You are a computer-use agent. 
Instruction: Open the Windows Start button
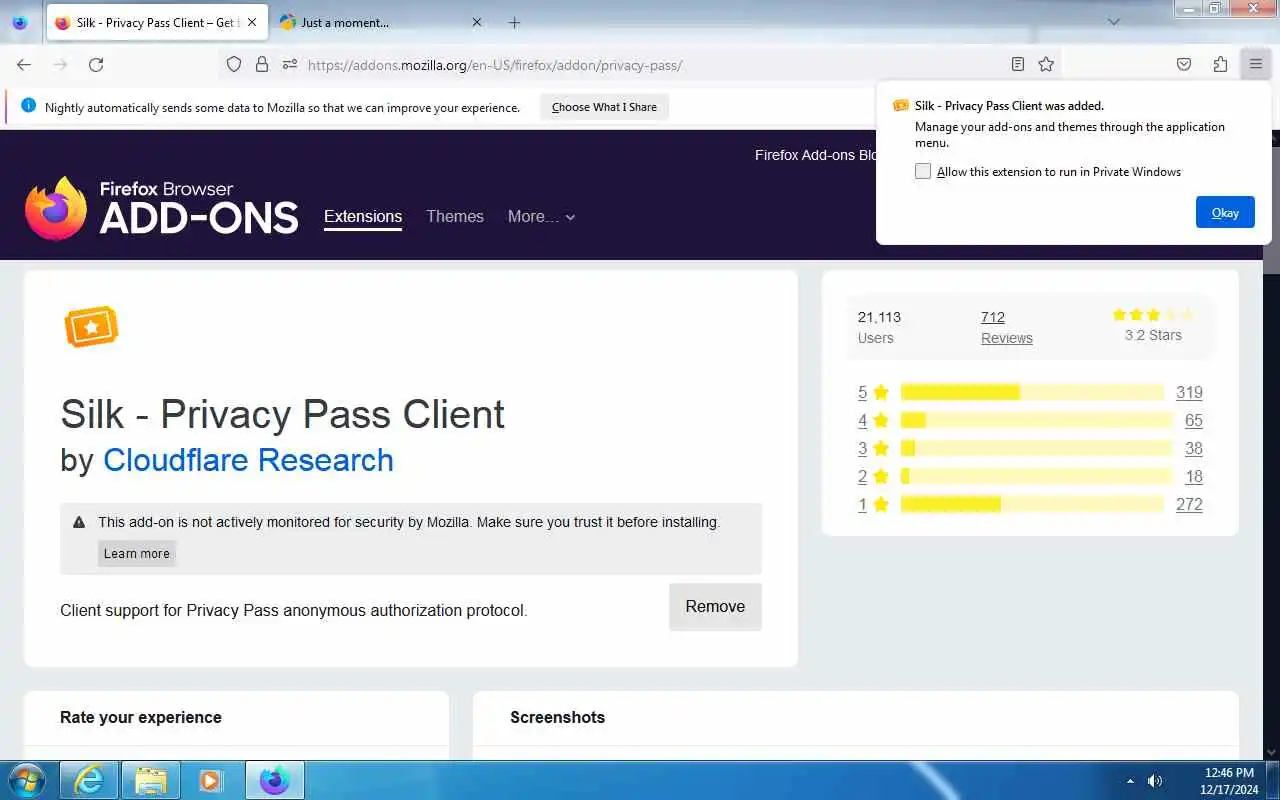click(27, 780)
